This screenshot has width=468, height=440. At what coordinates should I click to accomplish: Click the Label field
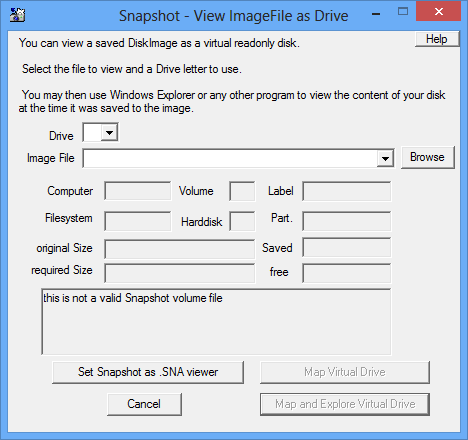click(x=347, y=191)
